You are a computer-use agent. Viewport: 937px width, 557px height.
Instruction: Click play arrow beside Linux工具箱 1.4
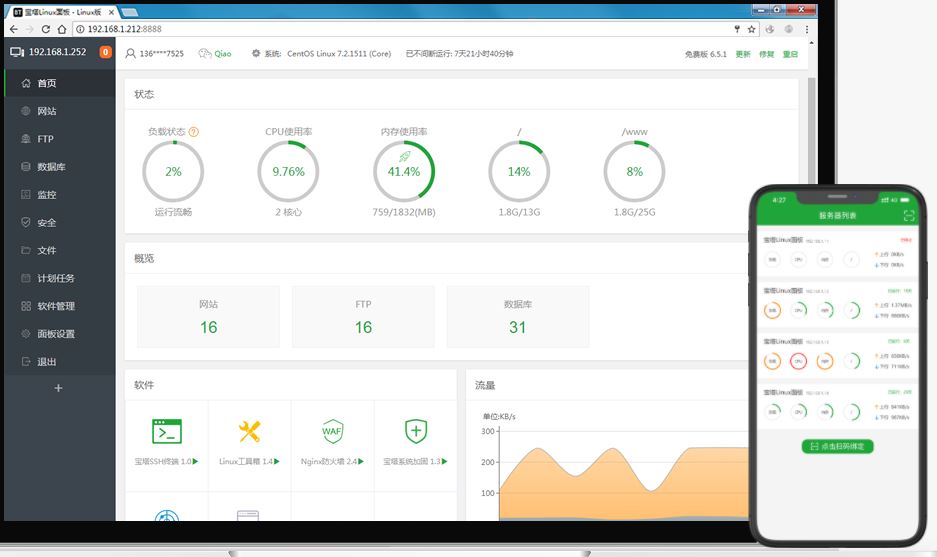pos(277,461)
